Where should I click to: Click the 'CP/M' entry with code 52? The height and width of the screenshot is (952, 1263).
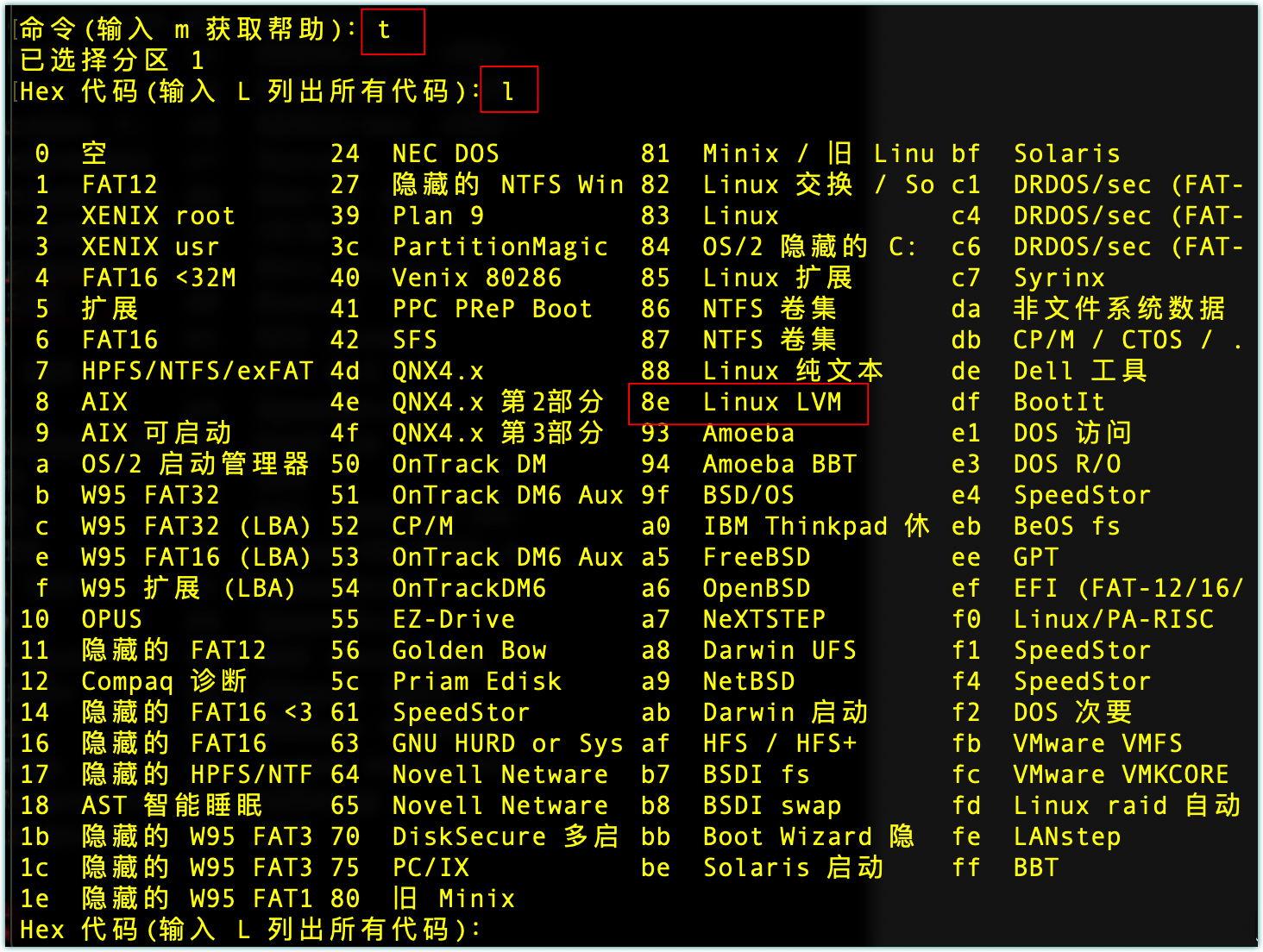coord(423,526)
